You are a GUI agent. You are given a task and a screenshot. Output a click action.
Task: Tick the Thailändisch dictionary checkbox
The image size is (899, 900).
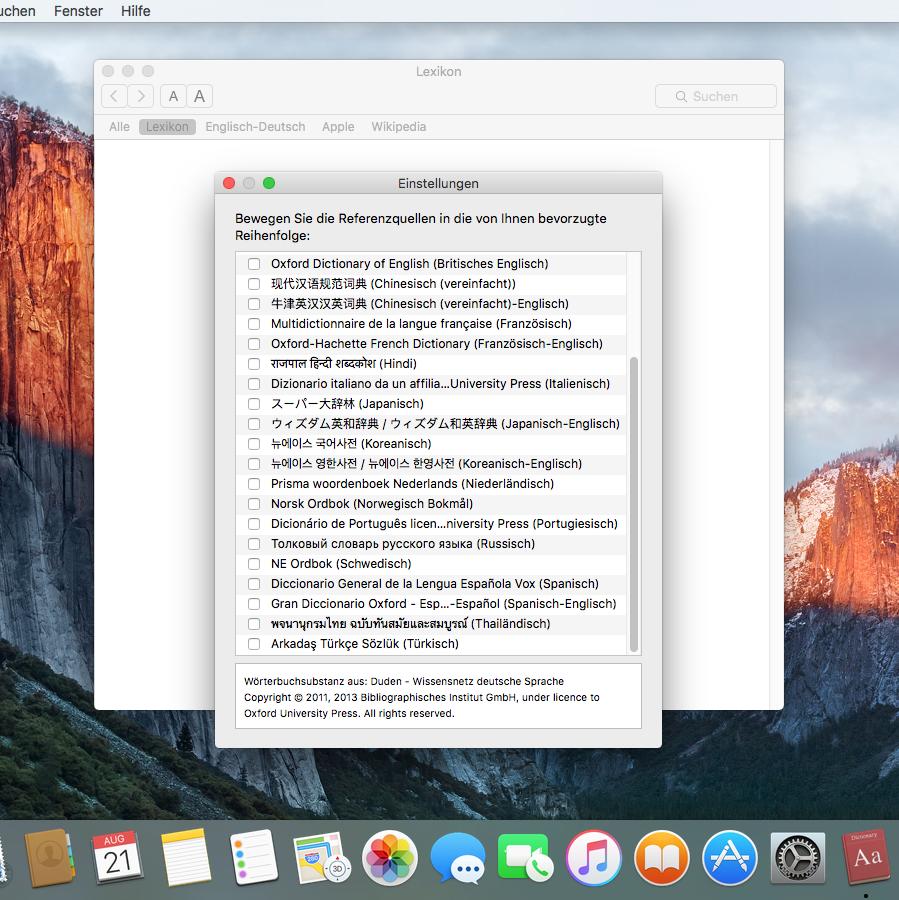pyautogui.click(x=254, y=624)
